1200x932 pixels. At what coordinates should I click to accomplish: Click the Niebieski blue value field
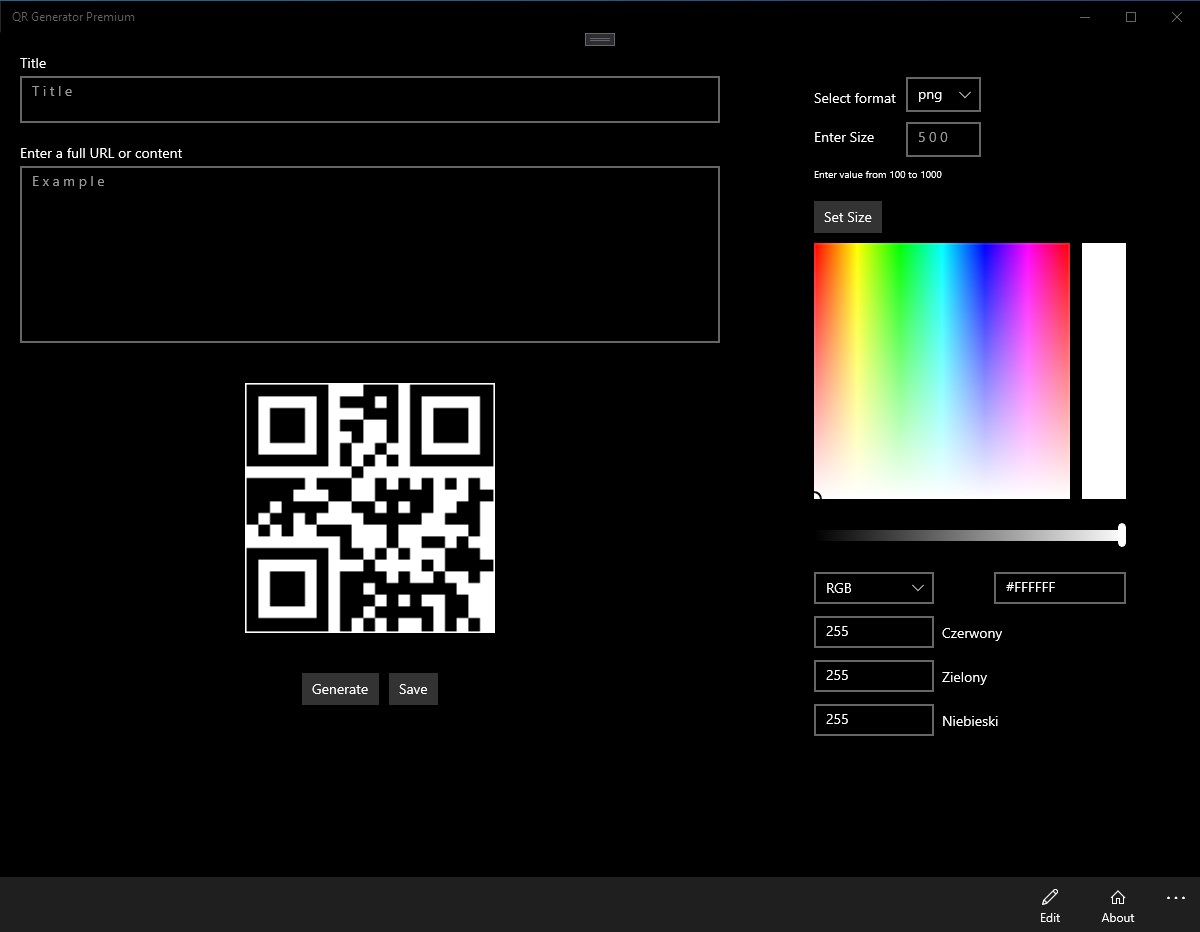874,720
